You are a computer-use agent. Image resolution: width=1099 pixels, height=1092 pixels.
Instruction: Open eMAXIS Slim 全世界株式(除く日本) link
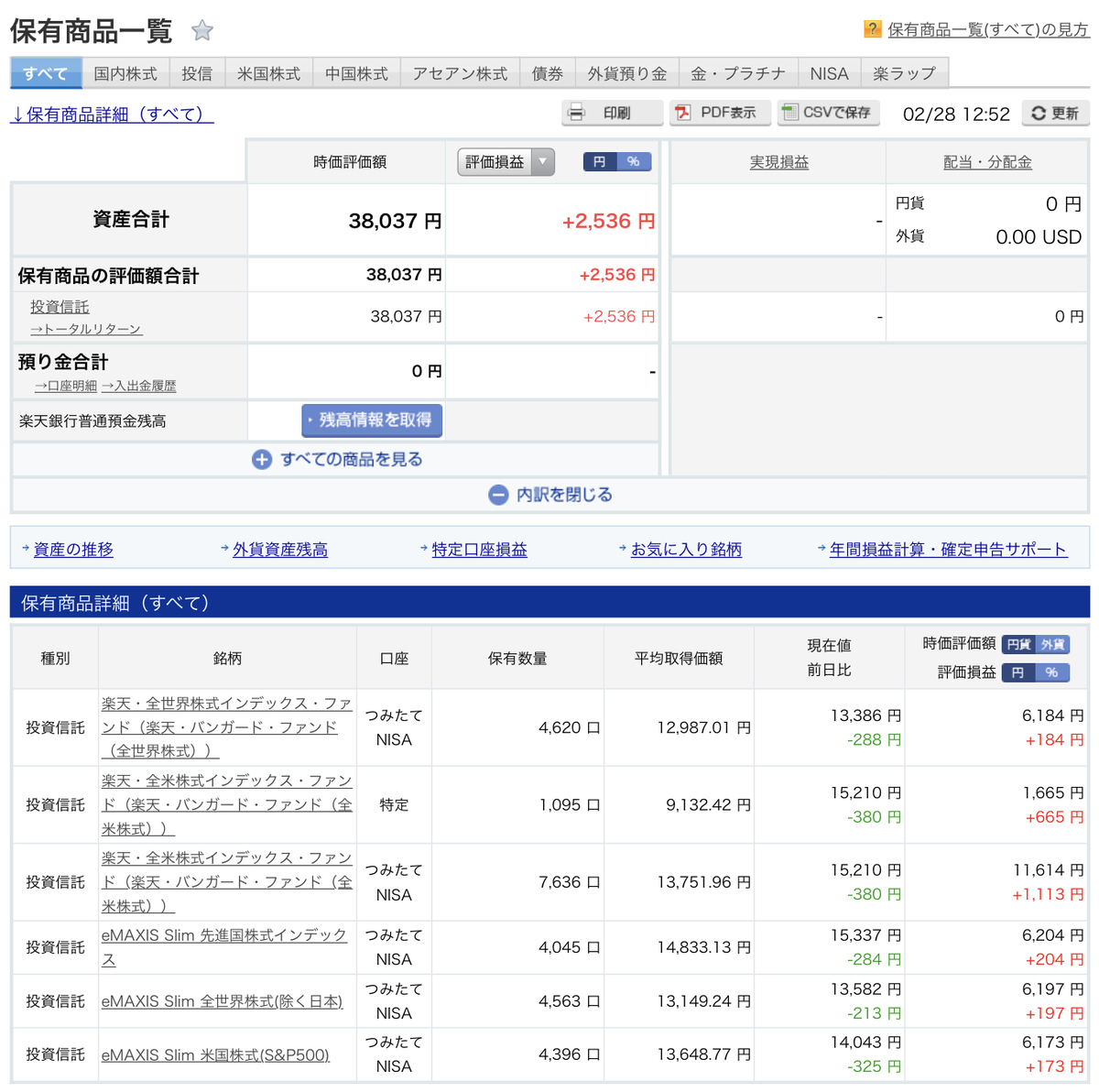click(222, 1001)
